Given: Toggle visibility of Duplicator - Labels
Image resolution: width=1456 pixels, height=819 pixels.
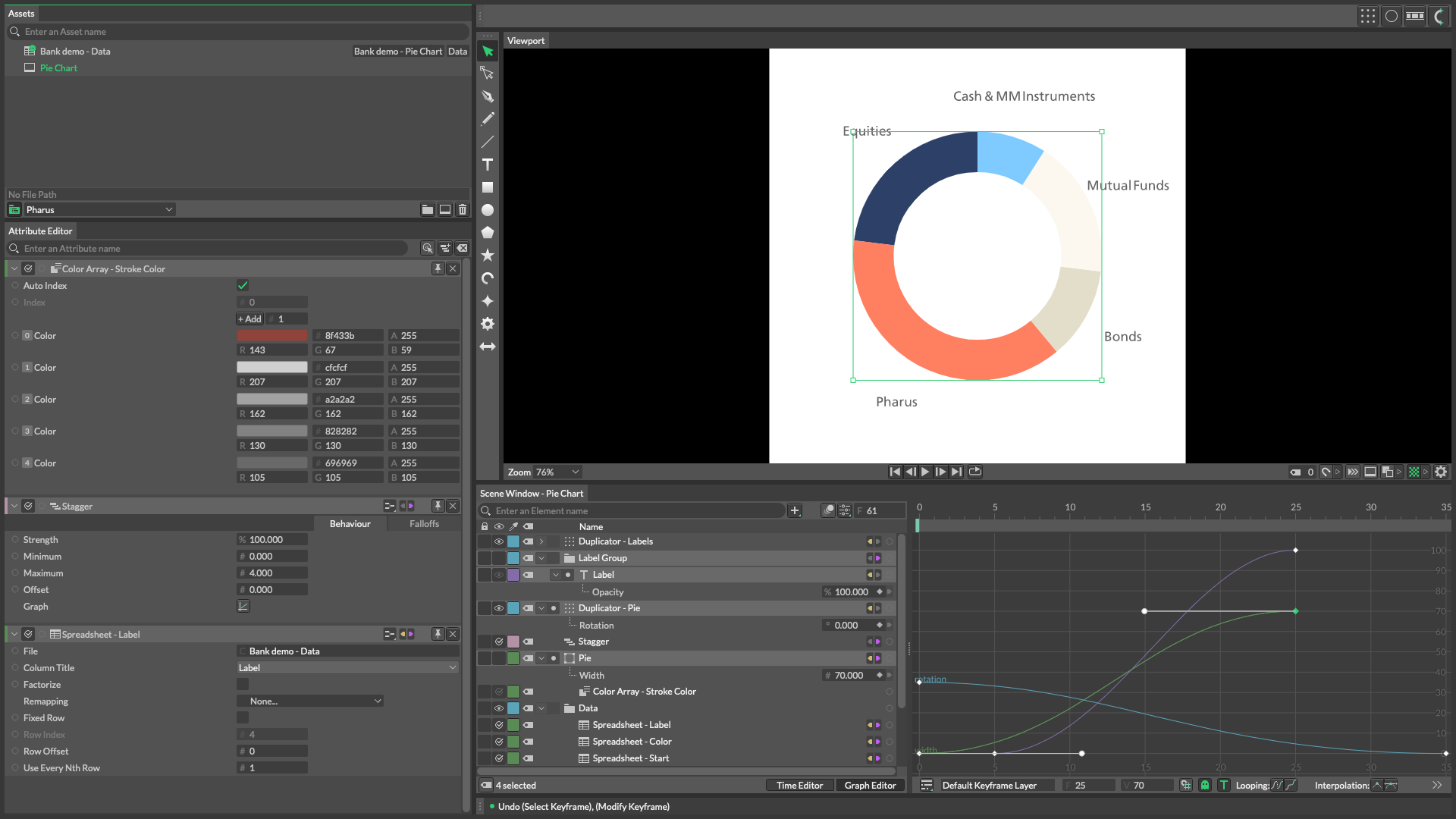Looking at the screenshot, I should click(x=499, y=541).
